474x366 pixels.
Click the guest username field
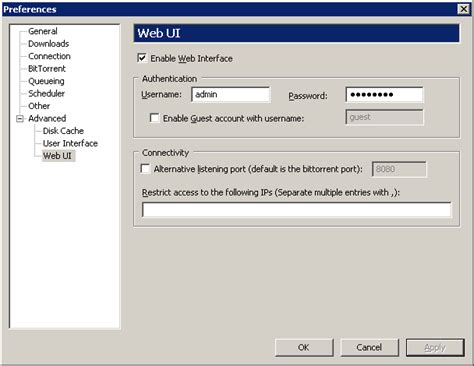point(384,117)
